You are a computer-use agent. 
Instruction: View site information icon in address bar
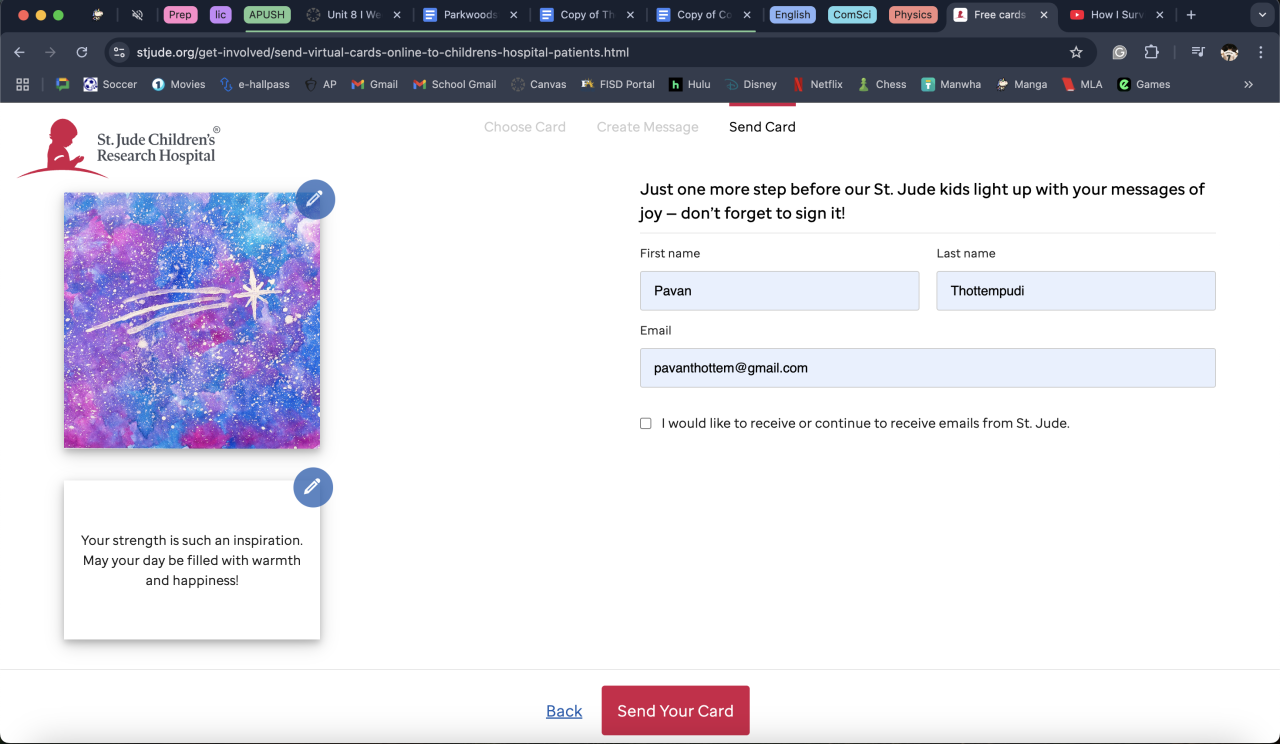119,52
